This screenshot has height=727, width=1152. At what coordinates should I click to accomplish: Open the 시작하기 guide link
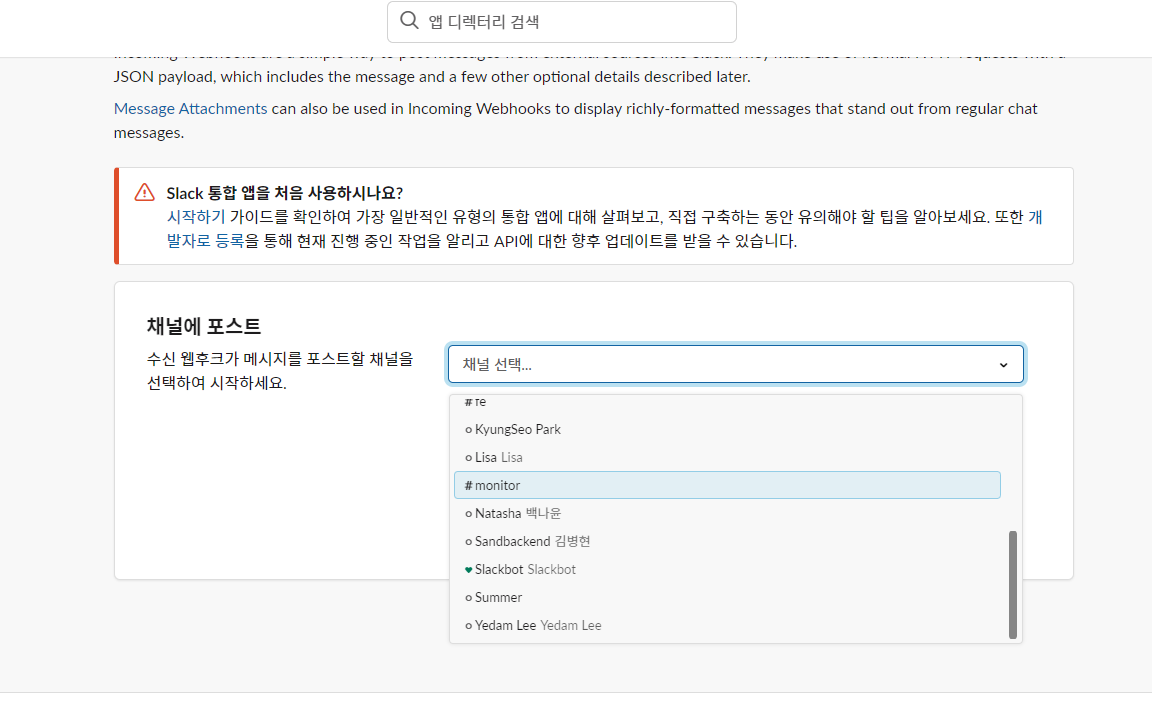tap(195, 217)
